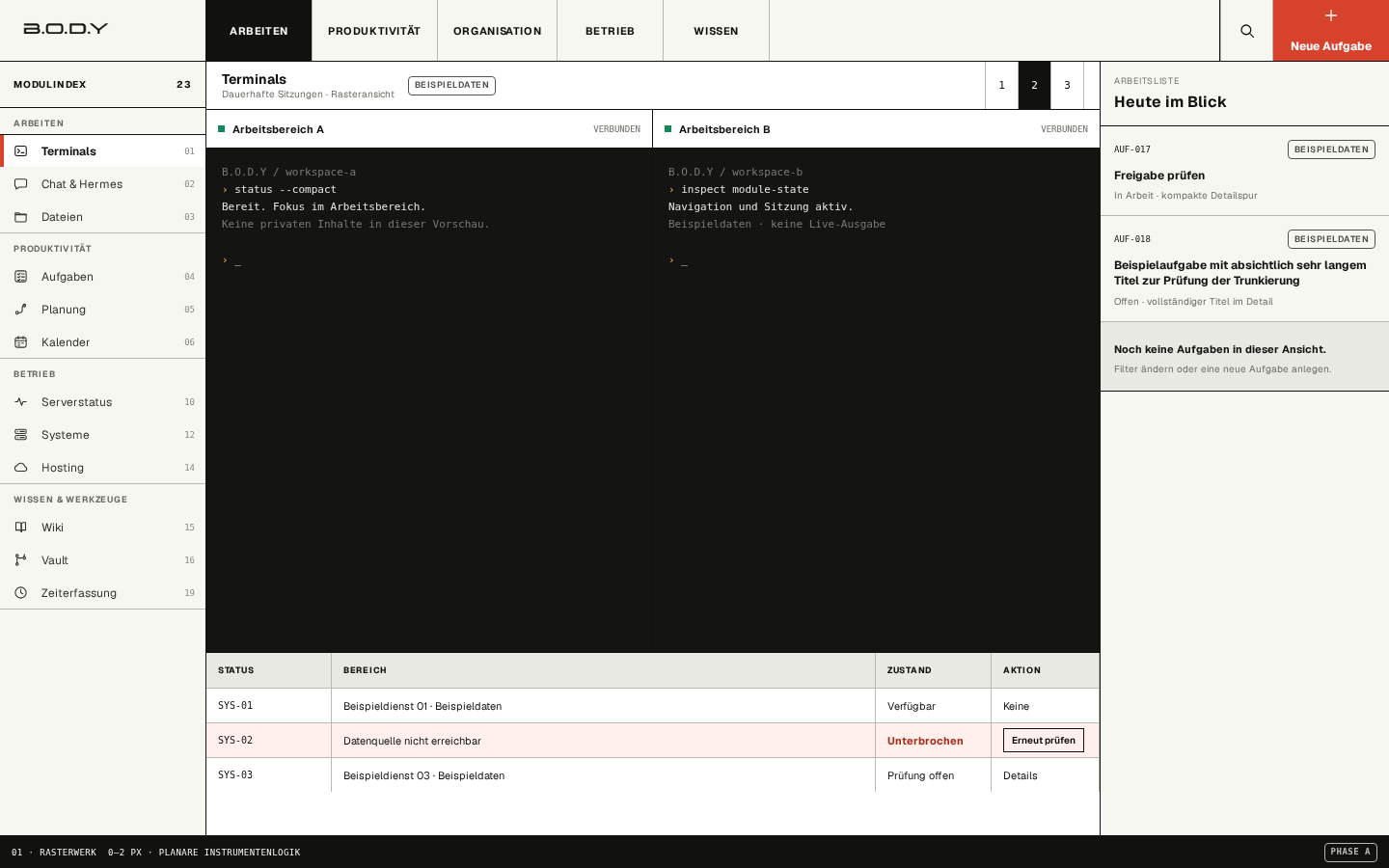This screenshot has height=868, width=1389.
Task: Open the Organisation tab
Action: coord(498,31)
